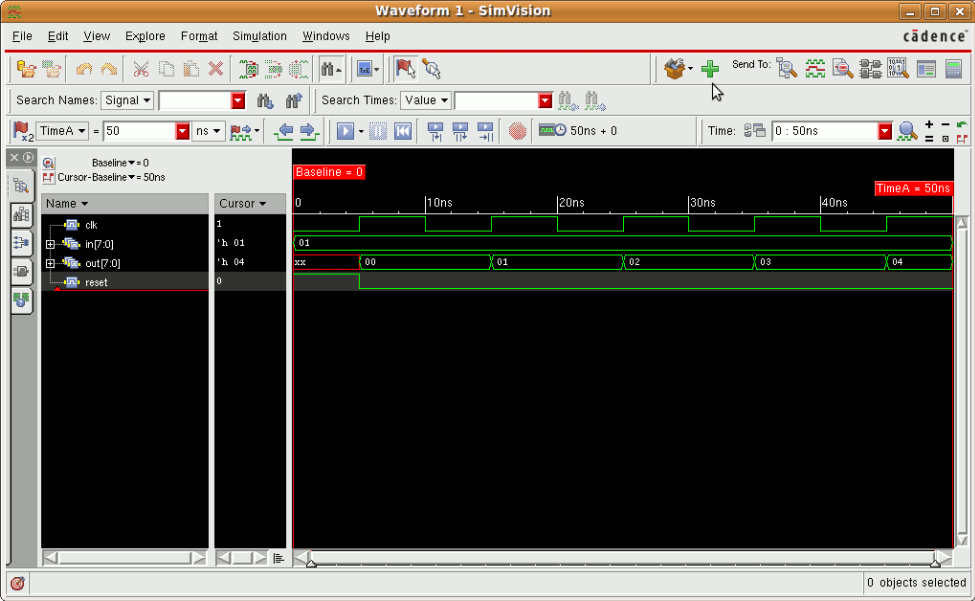Select the reset signal row
The height and width of the screenshot is (601, 975).
tap(124, 282)
